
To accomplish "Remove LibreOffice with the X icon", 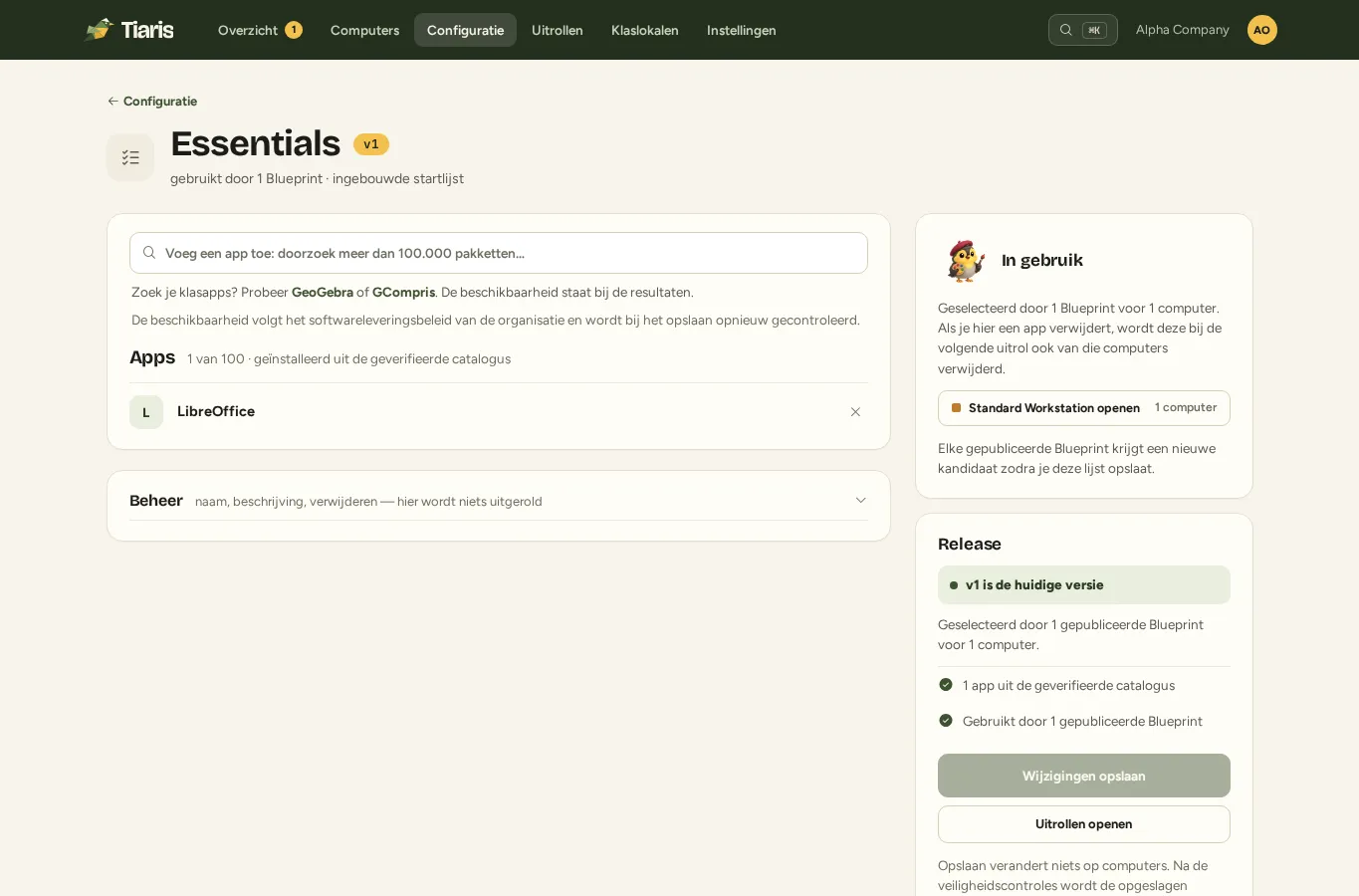I will 855,412.
